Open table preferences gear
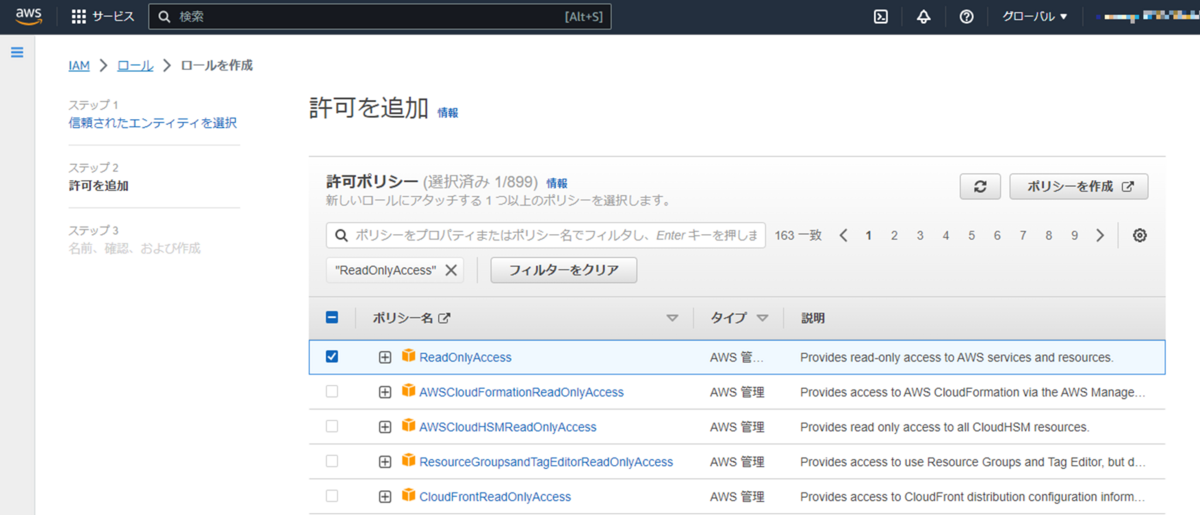The height and width of the screenshot is (515, 1200). 1140,236
